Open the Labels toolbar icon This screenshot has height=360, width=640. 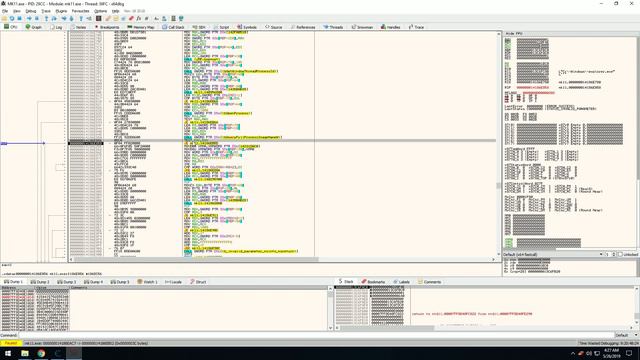click(123, 18)
